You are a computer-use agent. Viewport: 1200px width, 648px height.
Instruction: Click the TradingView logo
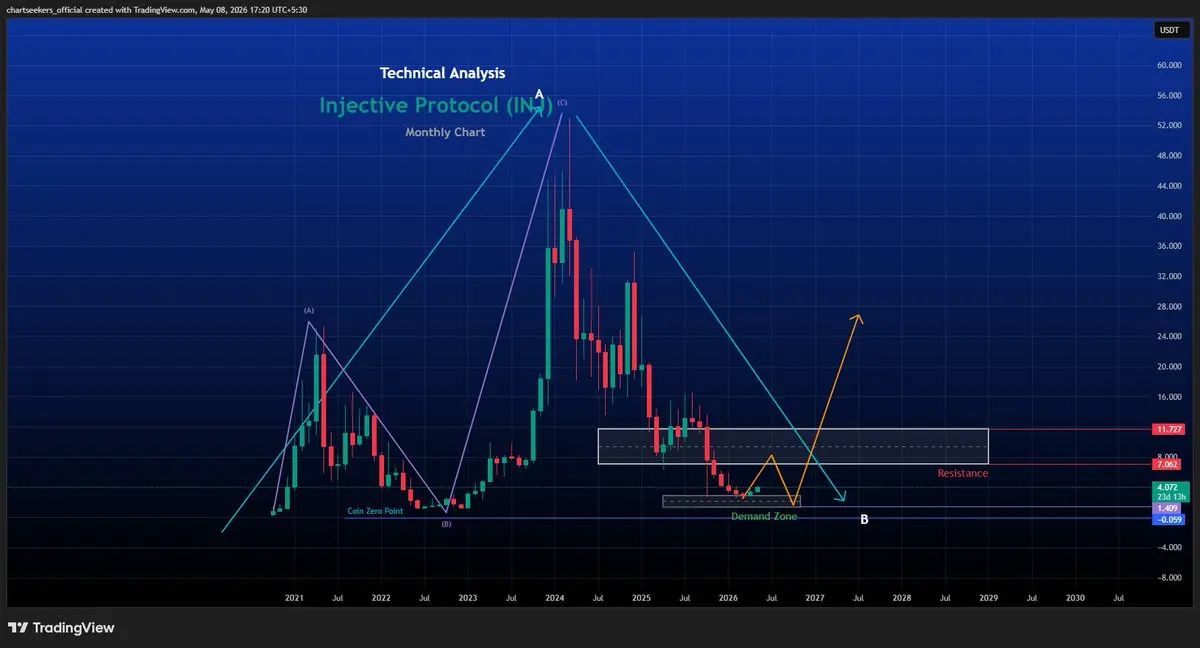click(62, 628)
